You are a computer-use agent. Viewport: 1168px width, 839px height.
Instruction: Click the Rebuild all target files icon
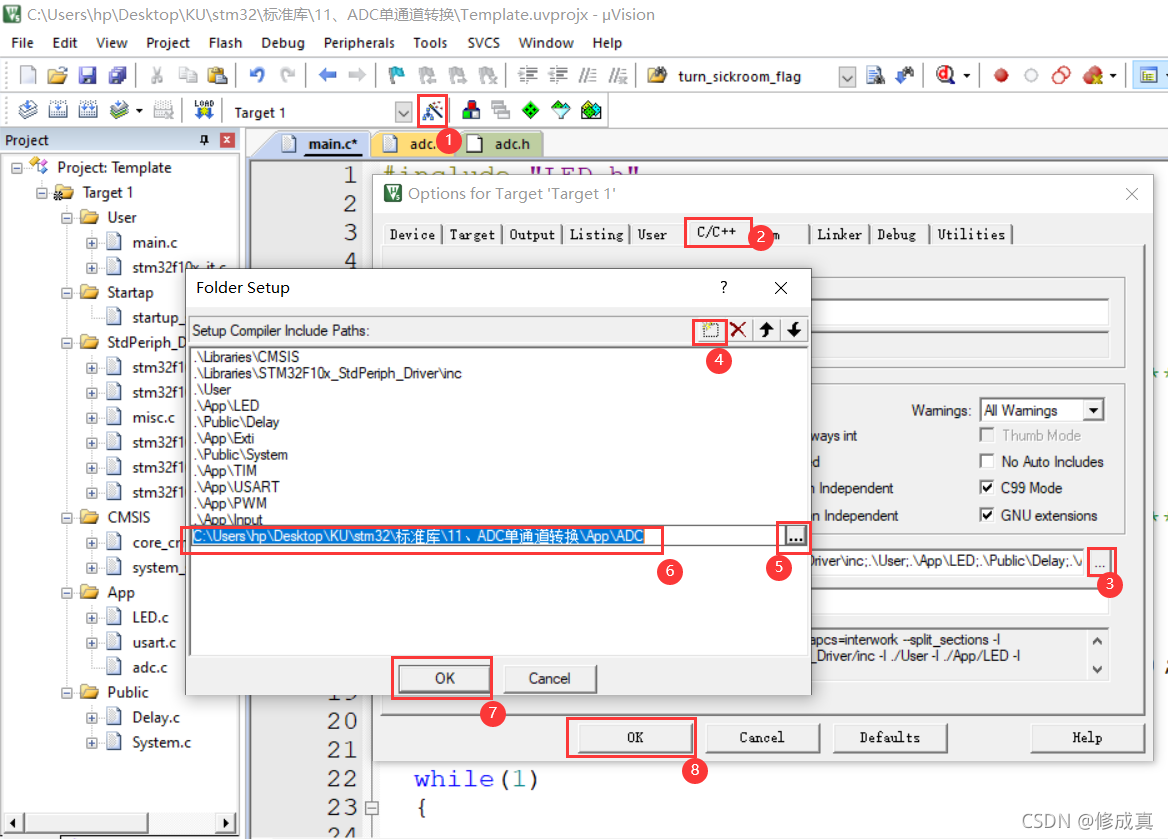point(88,111)
